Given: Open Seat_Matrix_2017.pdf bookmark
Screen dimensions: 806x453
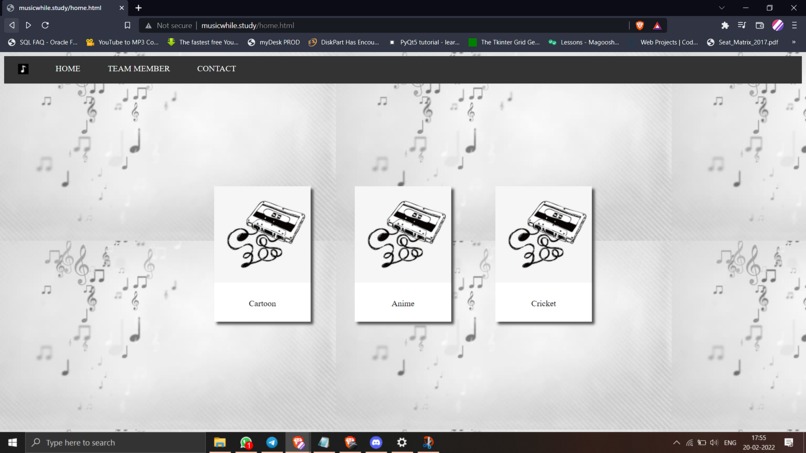Looking at the screenshot, I should pyautogui.click(x=743, y=42).
